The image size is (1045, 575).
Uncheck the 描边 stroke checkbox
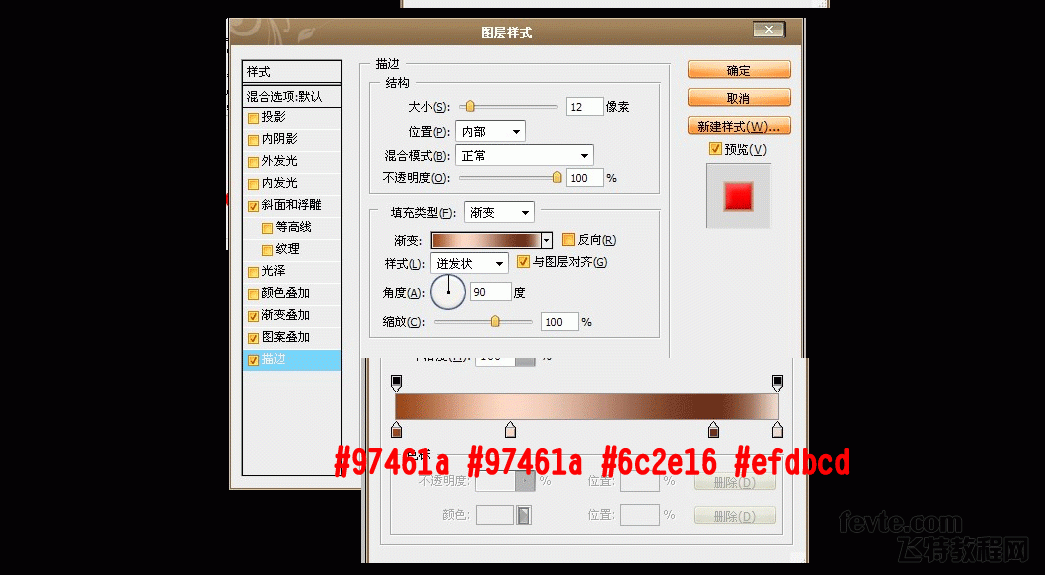pos(253,360)
